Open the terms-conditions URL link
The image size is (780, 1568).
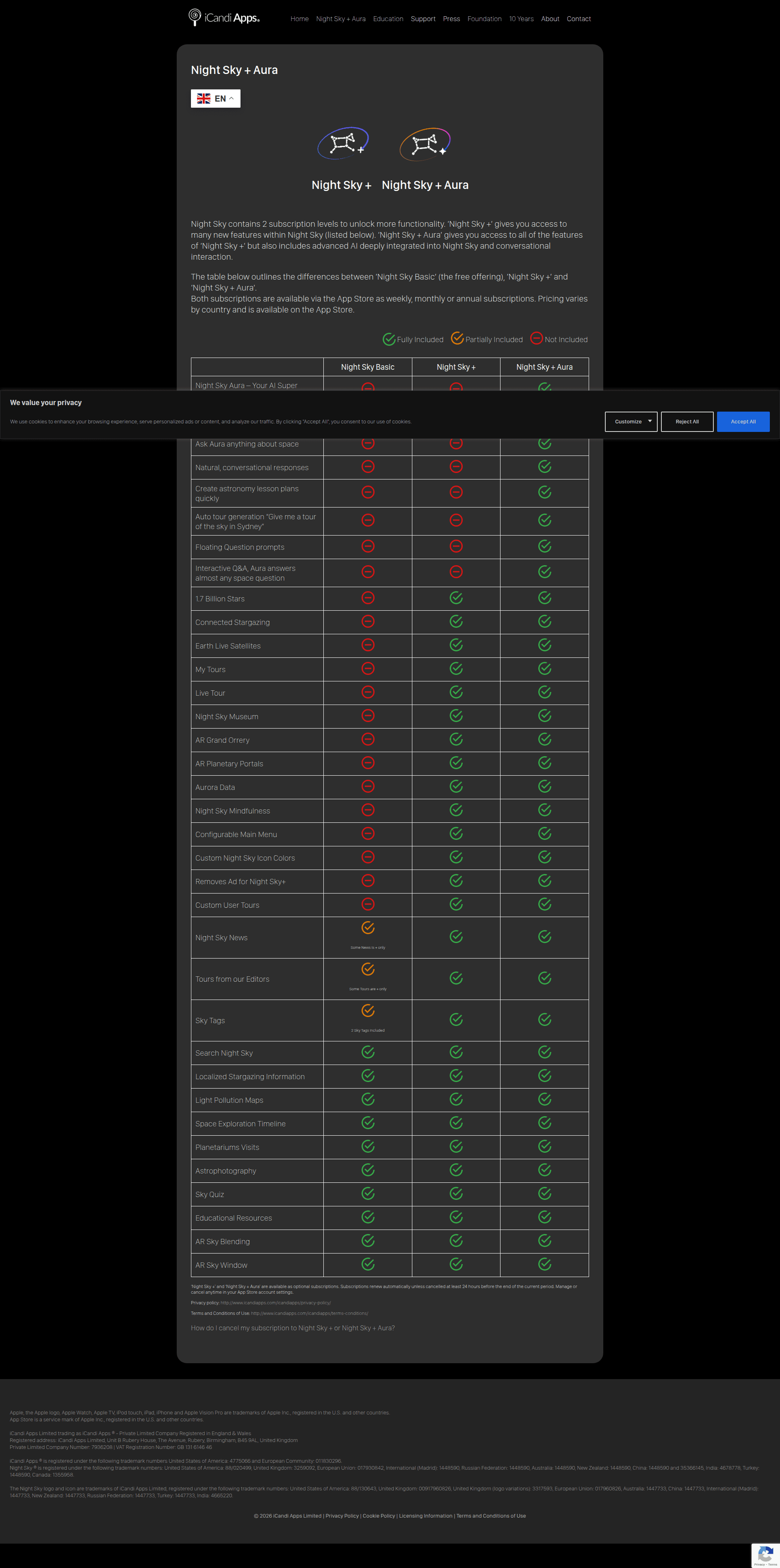tap(310, 1313)
